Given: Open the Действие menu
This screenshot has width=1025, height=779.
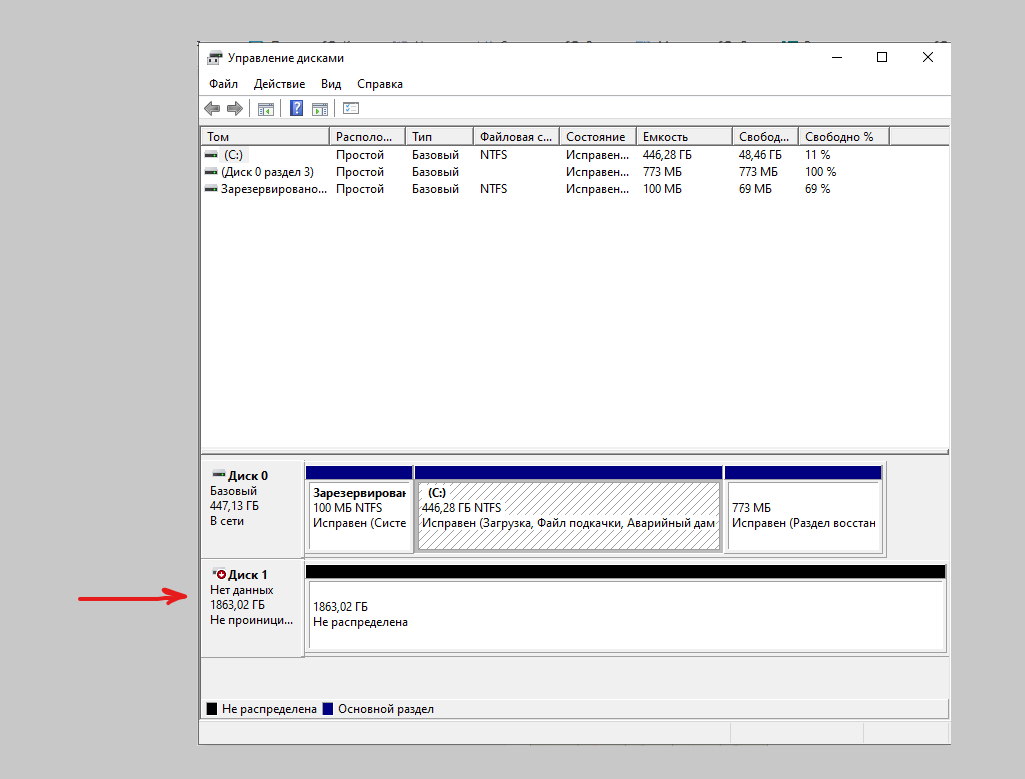Looking at the screenshot, I should (x=279, y=84).
